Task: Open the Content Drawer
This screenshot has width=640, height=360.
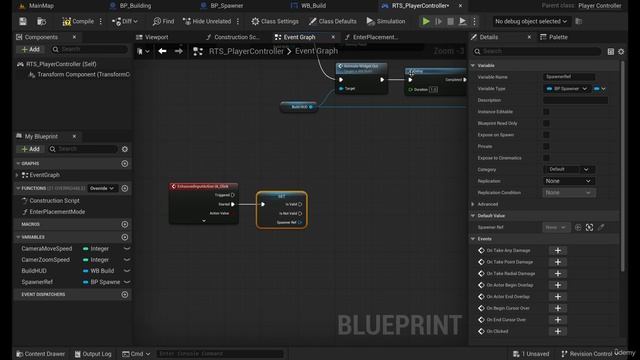Action: (40, 354)
